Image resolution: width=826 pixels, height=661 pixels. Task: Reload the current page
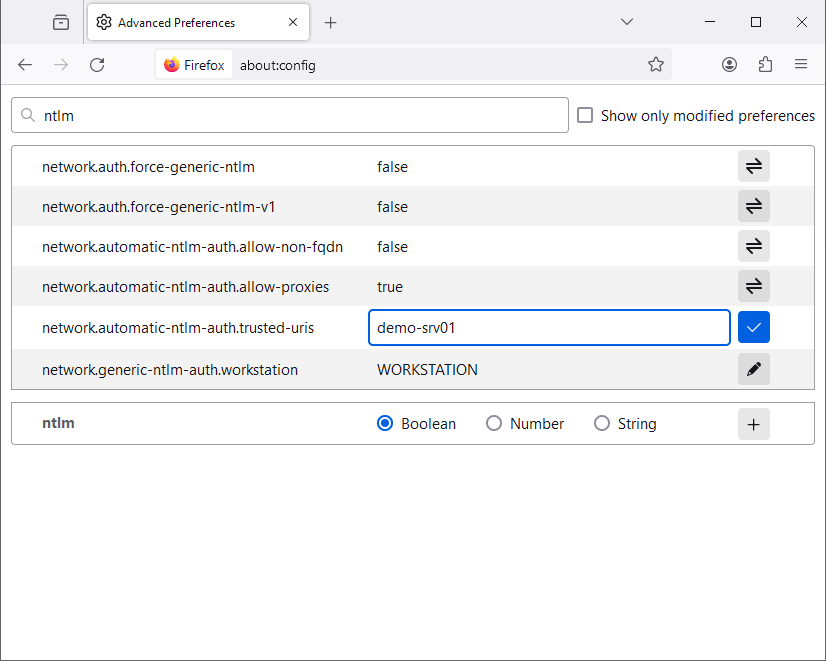97,65
